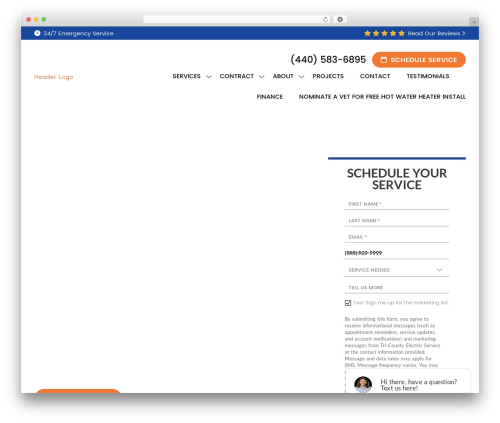Go to the Contact page
Screen dimensions: 500x423
coord(375,76)
